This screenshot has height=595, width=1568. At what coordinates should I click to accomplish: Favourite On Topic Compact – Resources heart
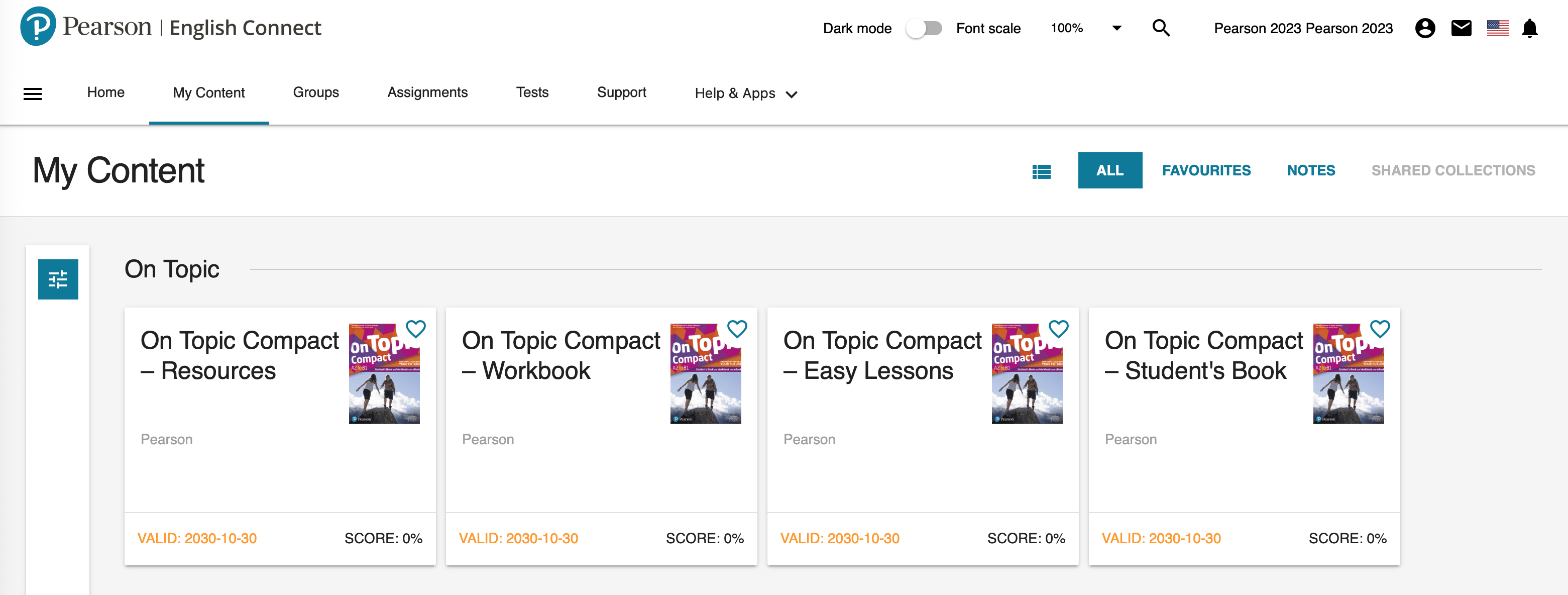tap(416, 329)
